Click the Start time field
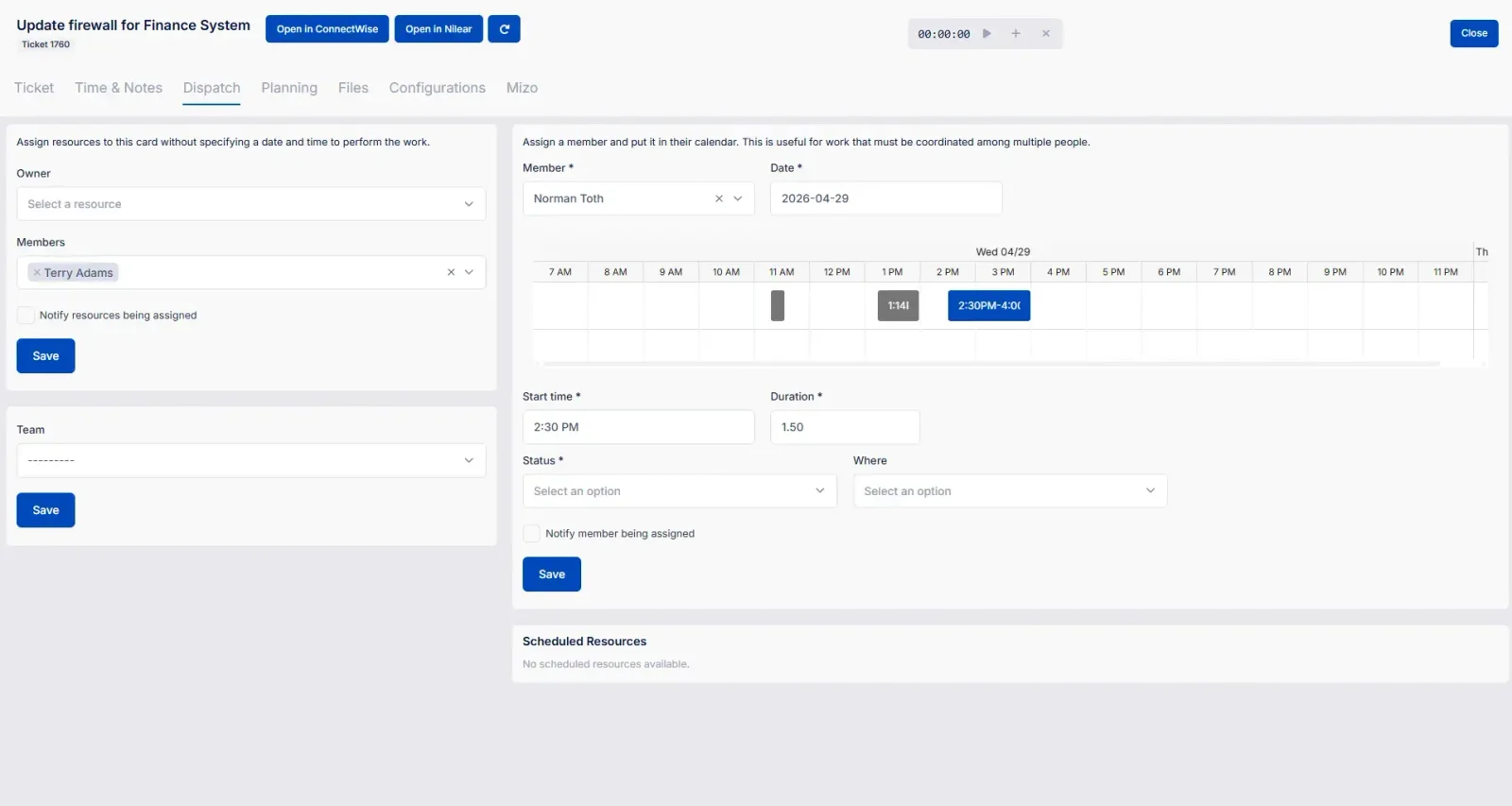Screen dimensions: 1512x806 pos(639,427)
